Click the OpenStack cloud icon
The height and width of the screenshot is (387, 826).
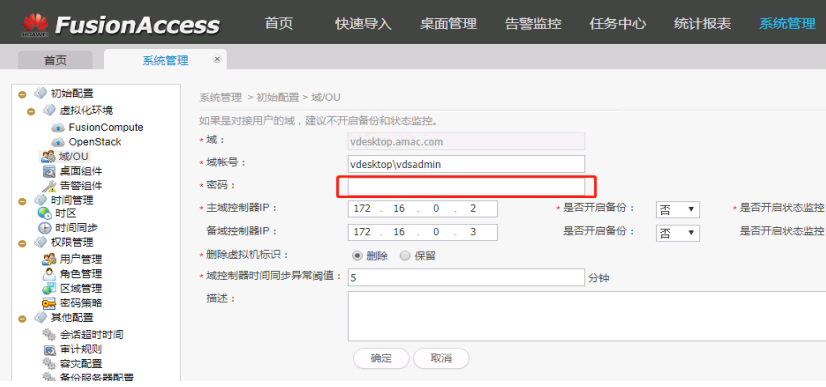(58, 142)
